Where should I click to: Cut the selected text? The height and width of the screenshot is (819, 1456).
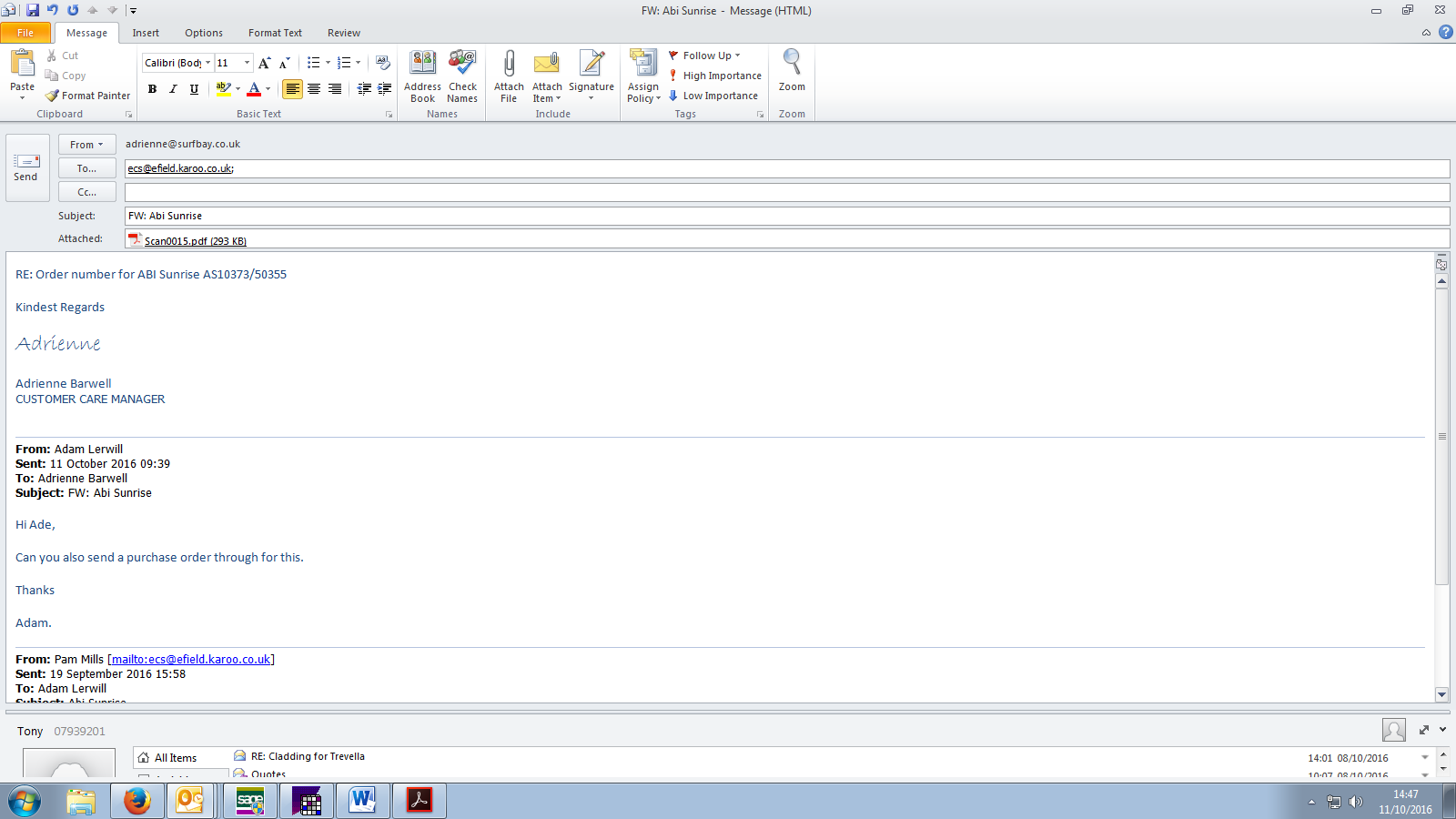coord(62,56)
